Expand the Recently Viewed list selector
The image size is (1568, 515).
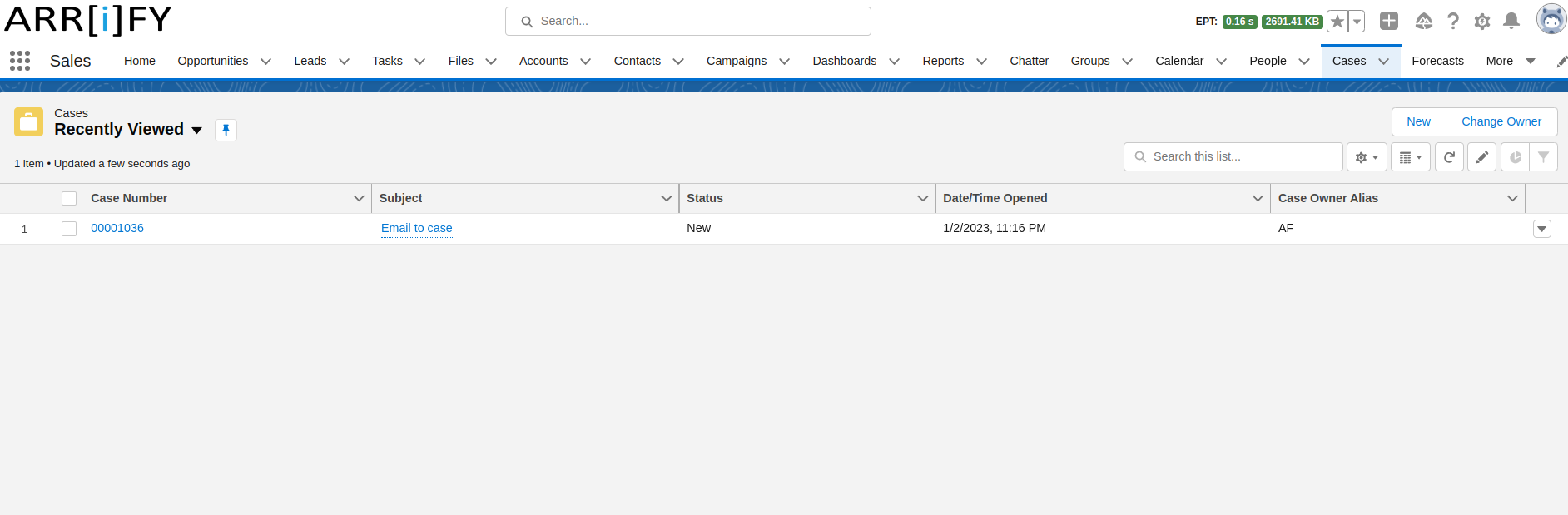[197, 131]
